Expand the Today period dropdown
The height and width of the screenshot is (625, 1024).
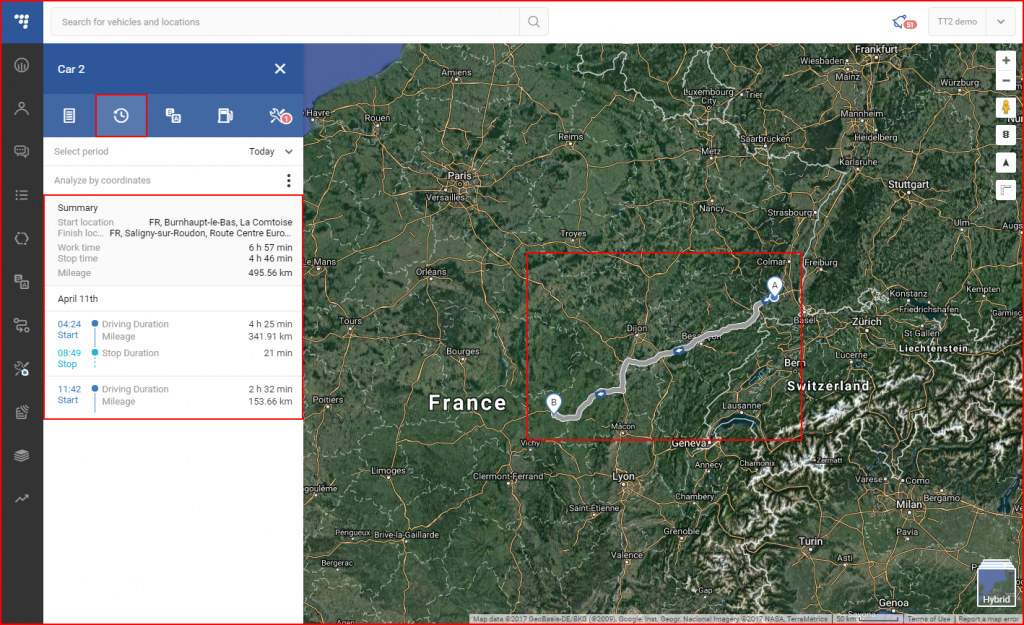coord(271,152)
